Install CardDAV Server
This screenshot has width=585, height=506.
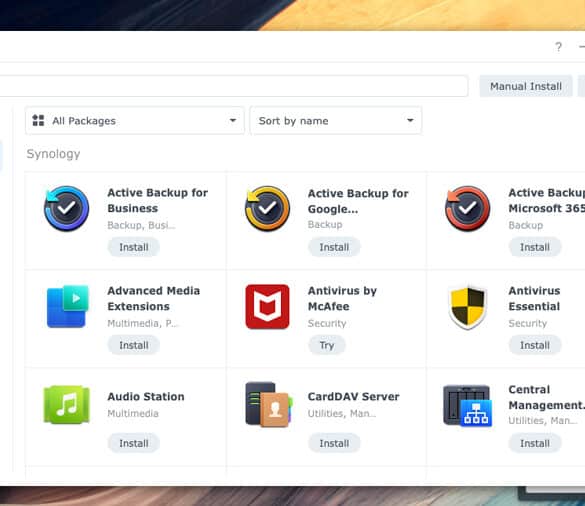(x=334, y=443)
